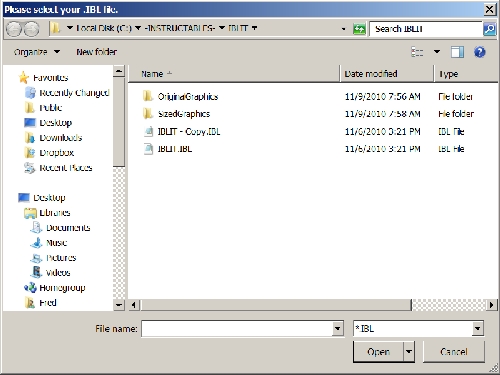This screenshot has width=500, height=375.
Task: Select the IBLIT - Copy.IBL file name
Action: coord(189,132)
